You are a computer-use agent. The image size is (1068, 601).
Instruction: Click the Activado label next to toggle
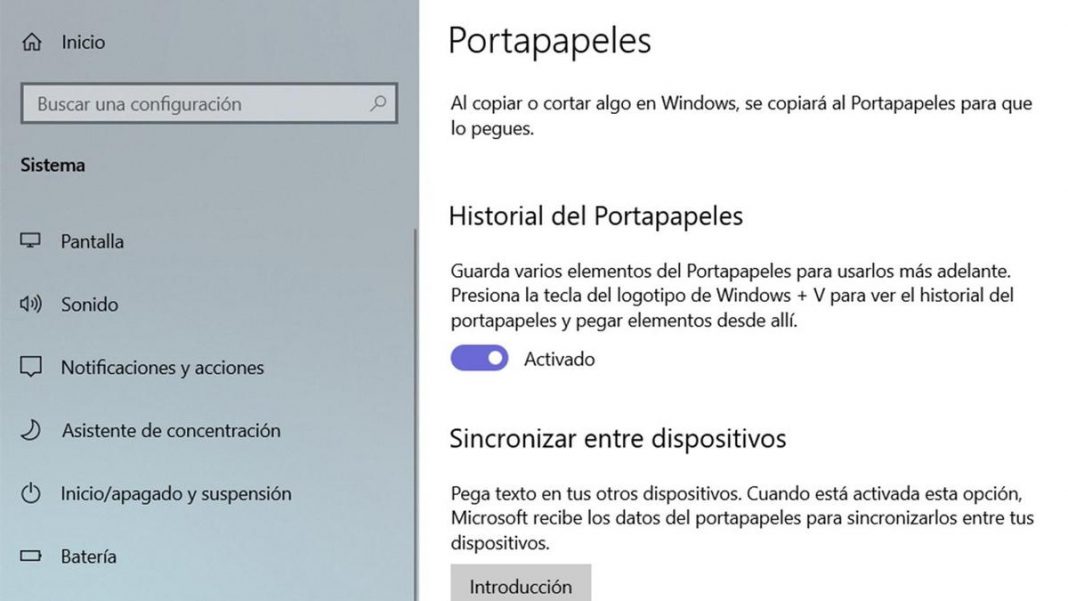[x=559, y=358]
